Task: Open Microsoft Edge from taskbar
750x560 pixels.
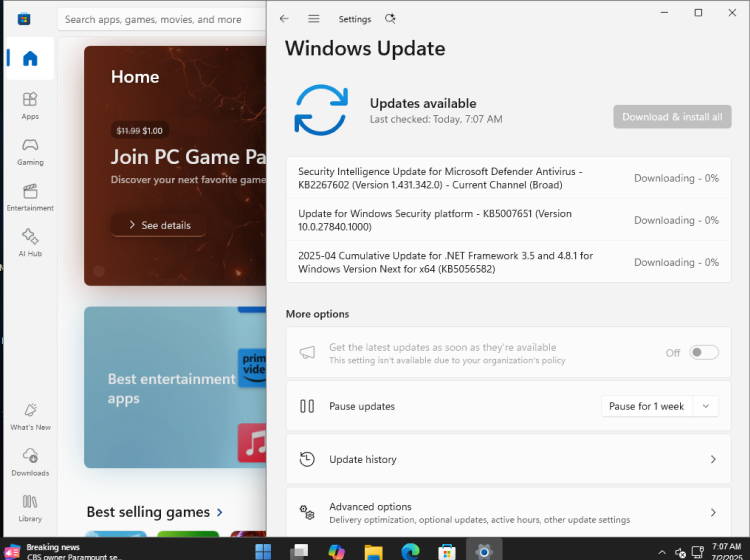Action: coord(410,551)
